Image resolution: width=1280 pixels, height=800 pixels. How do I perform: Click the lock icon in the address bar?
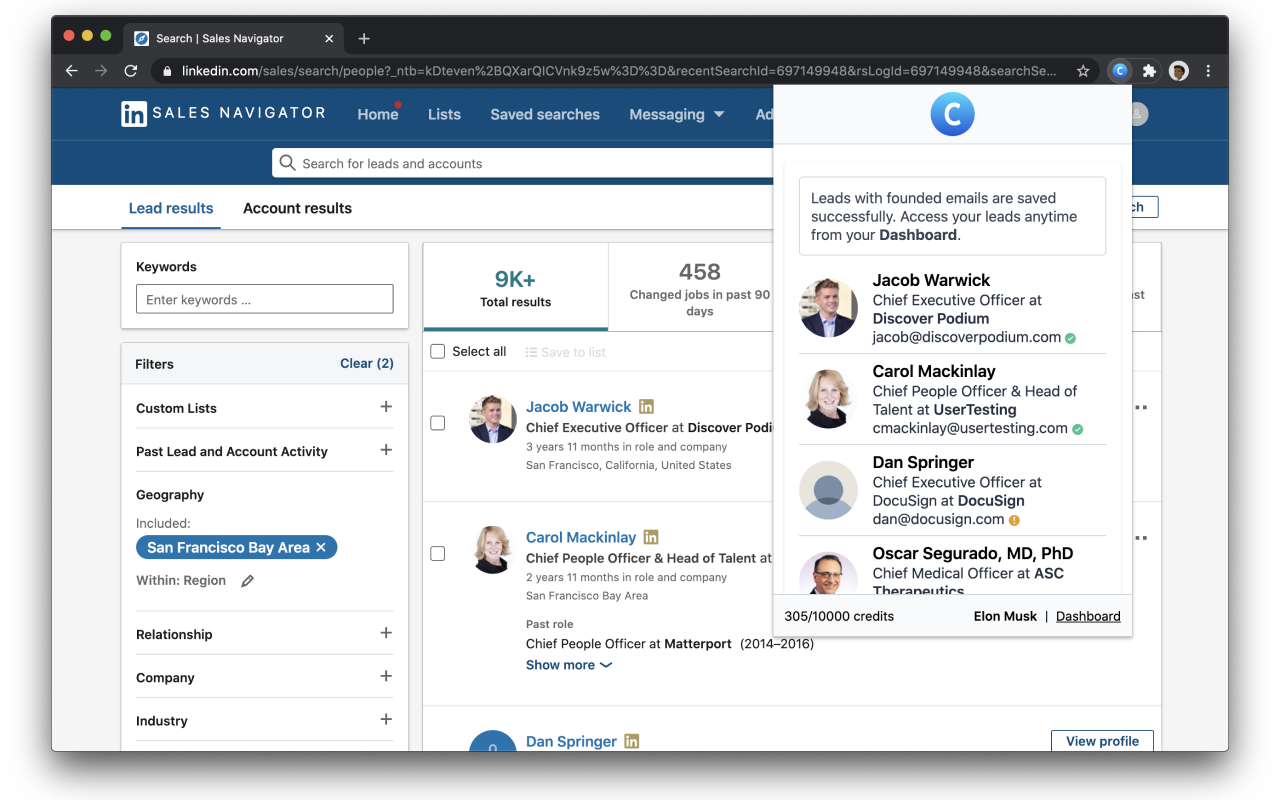click(167, 71)
